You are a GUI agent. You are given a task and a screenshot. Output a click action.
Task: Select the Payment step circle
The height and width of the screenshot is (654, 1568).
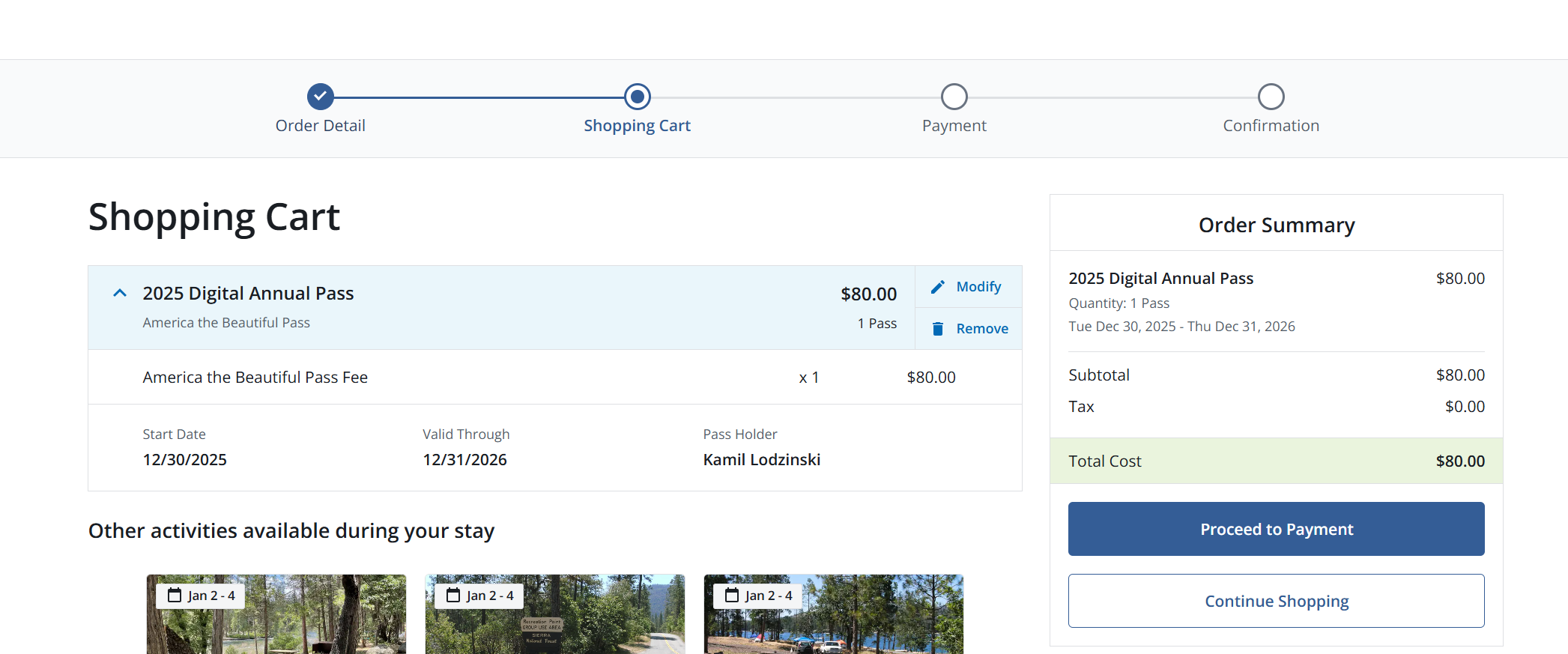coord(954,97)
